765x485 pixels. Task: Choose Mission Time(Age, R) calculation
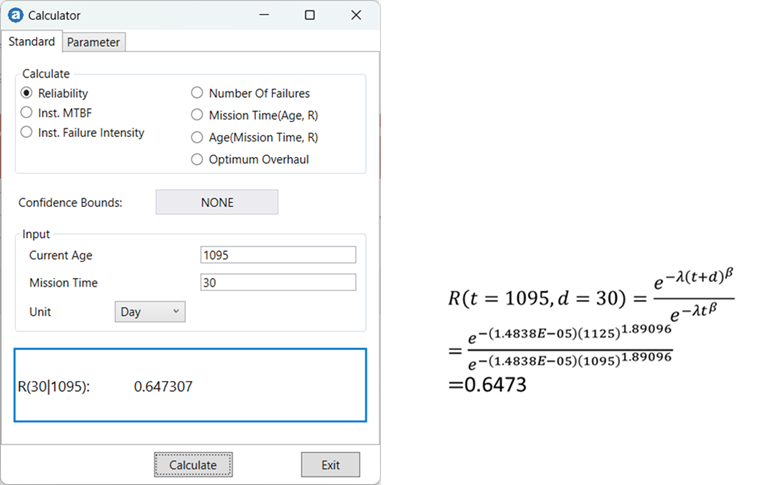coord(197,115)
